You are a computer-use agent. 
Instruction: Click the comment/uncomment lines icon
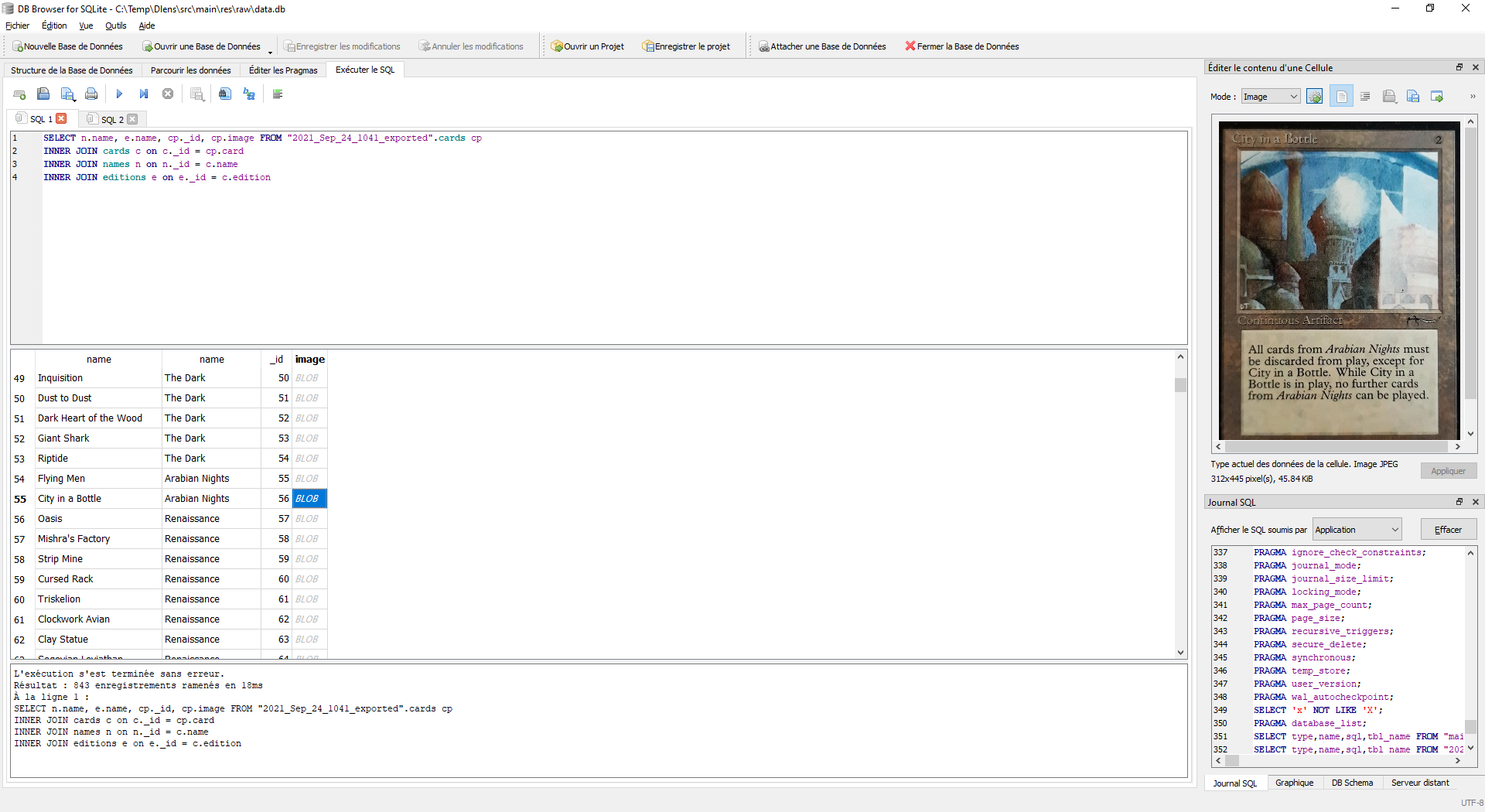pos(278,94)
